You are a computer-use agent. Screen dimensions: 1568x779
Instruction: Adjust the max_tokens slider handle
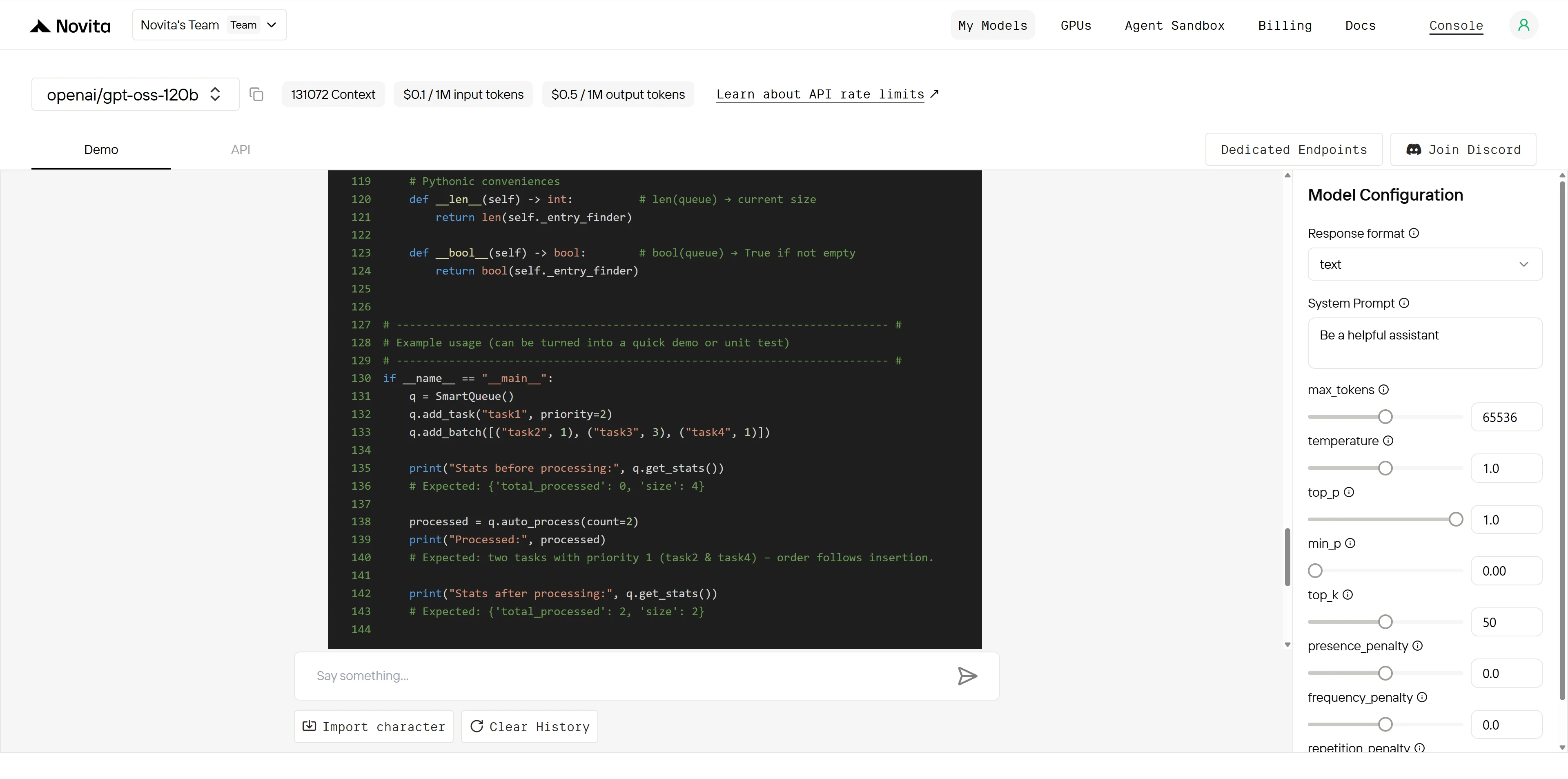tap(1385, 417)
